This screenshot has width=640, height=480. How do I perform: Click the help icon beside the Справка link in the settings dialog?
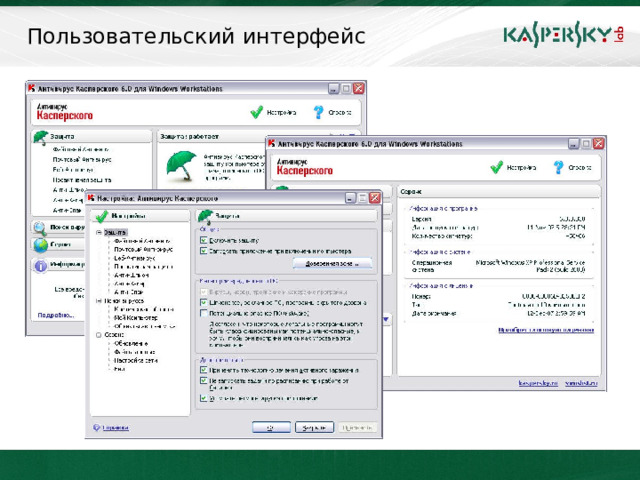pos(96,427)
